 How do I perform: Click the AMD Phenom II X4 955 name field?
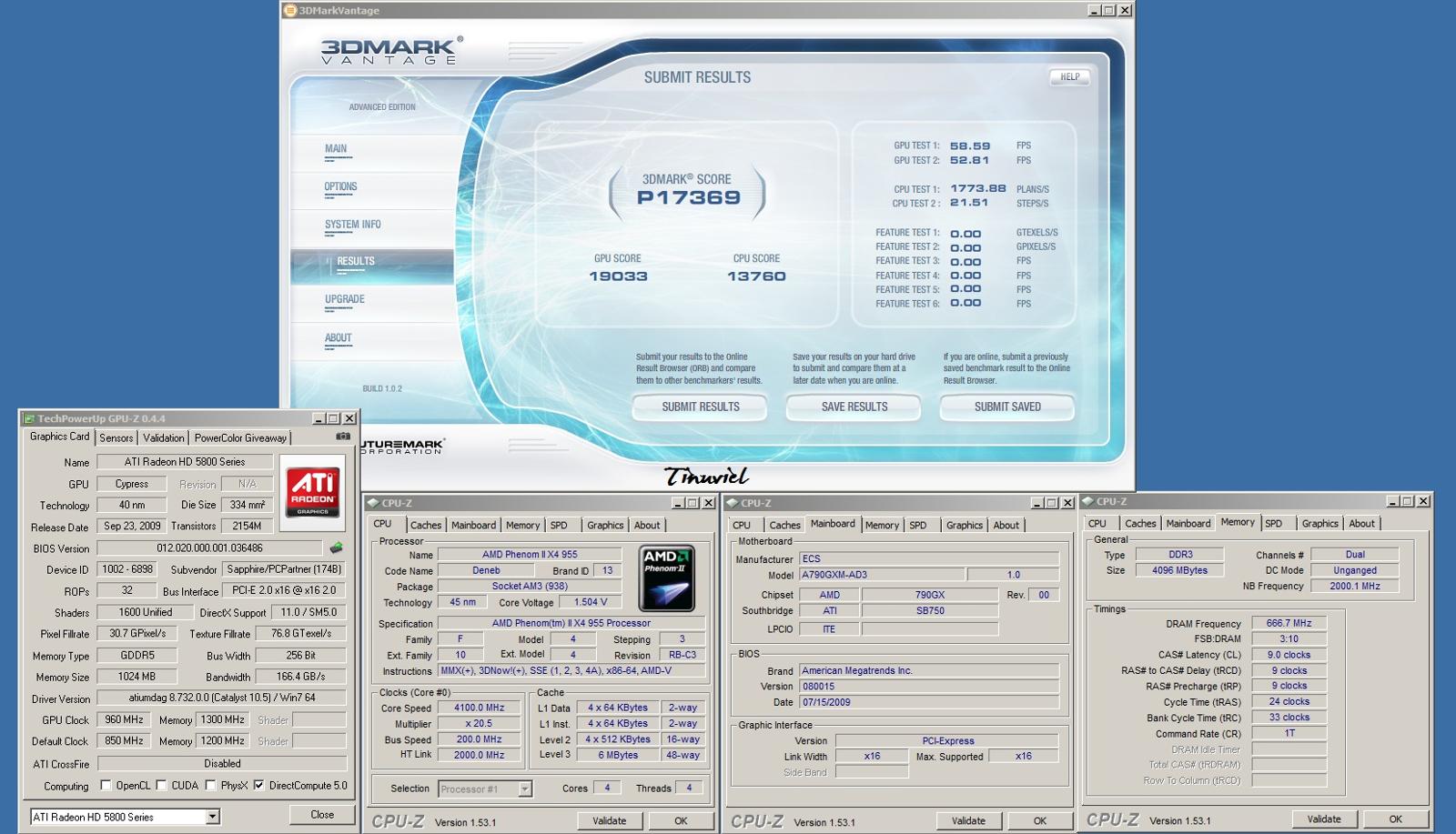click(x=530, y=554)
